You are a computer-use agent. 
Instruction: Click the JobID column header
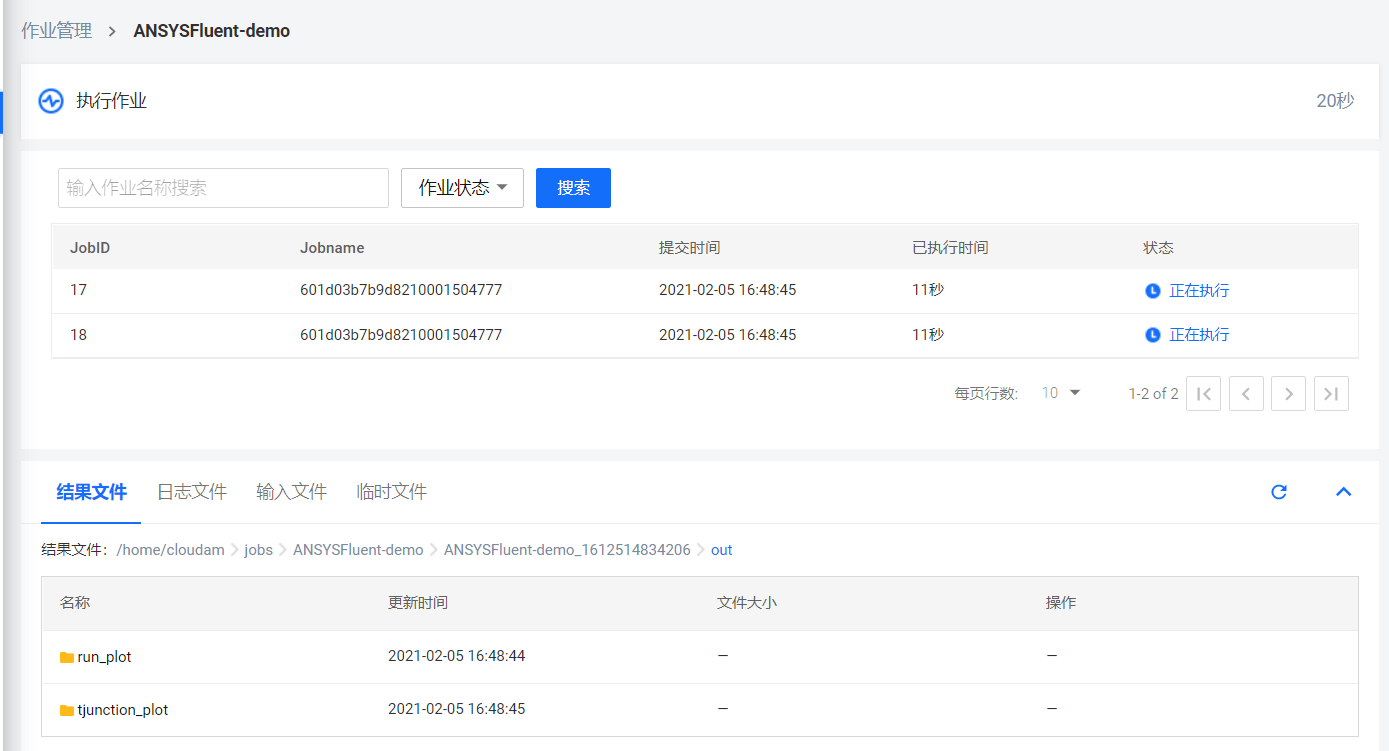tap(90, 248)
